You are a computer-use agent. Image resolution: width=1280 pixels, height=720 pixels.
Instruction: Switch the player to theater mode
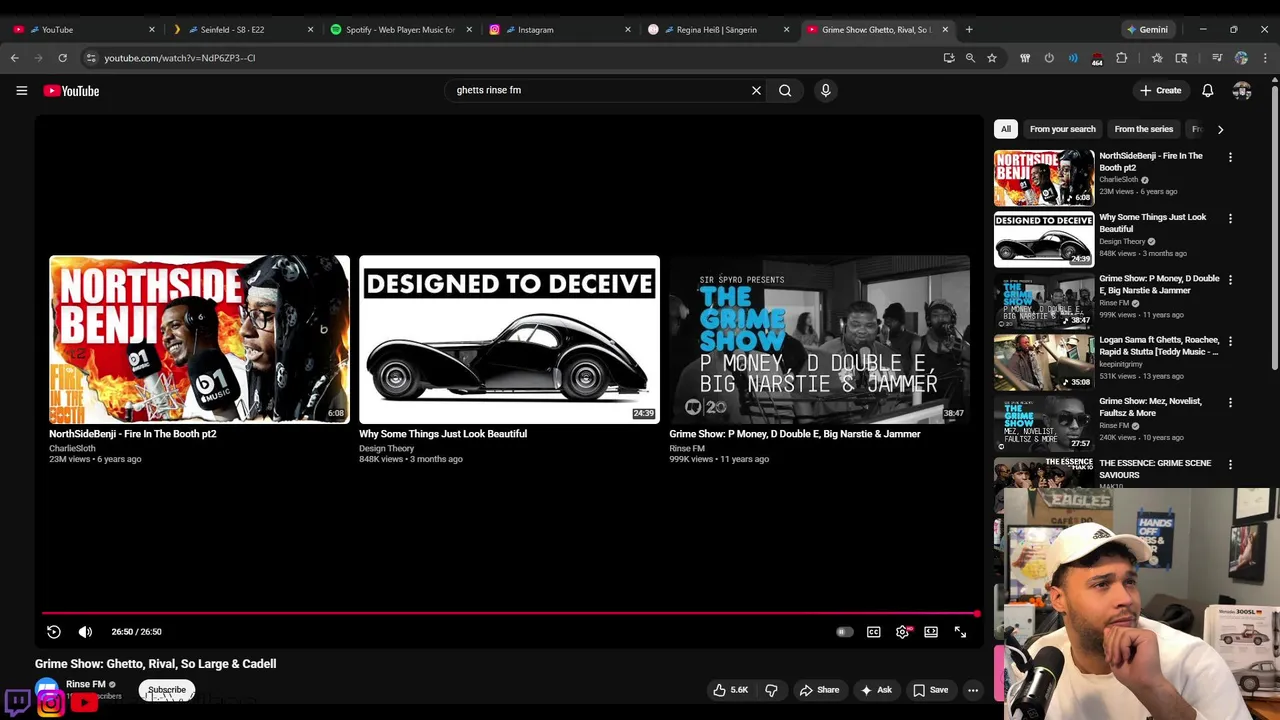[x=931, y=632]
